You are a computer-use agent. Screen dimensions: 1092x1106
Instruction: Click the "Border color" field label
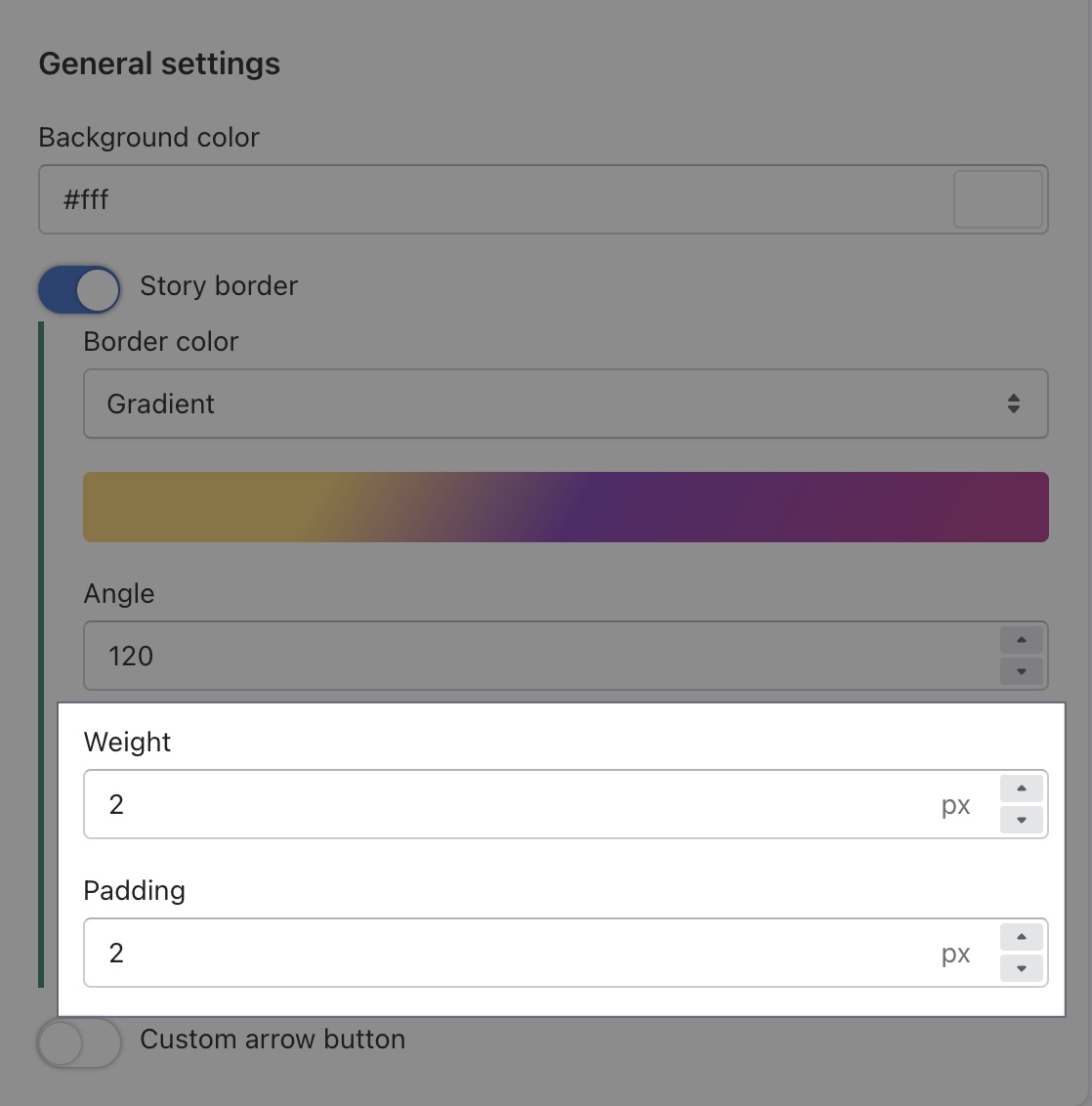(x=161, y=342)
